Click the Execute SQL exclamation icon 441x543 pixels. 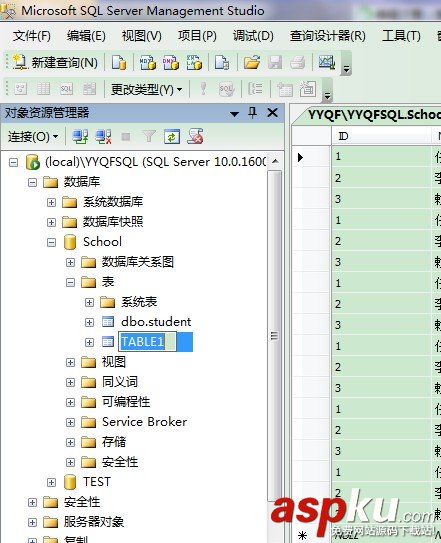(203, 89)
